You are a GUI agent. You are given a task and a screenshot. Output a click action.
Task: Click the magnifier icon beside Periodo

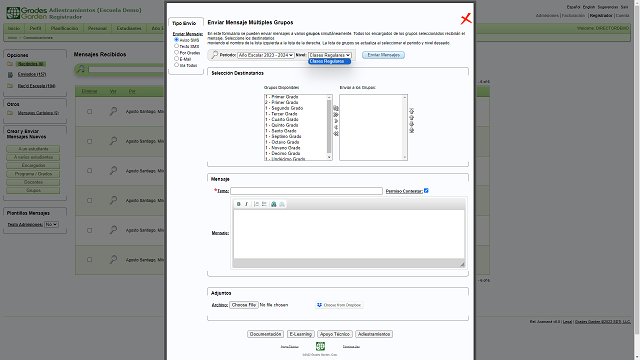(x=215, y=55)
